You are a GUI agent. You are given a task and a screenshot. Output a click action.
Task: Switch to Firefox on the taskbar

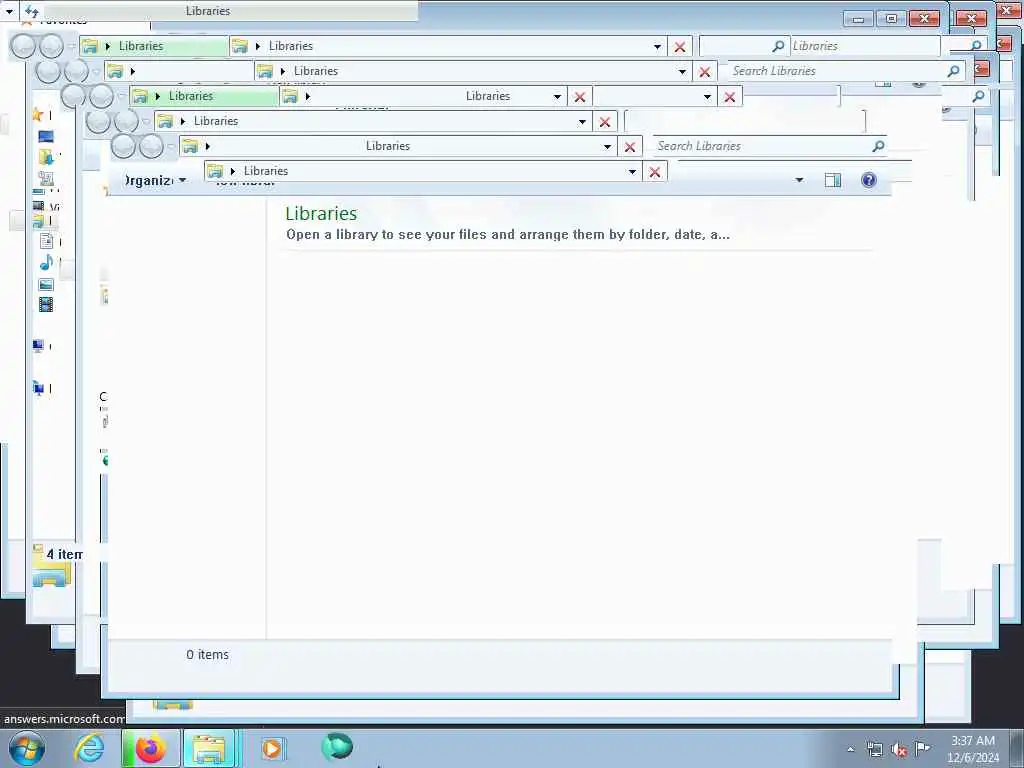point(150,749)
